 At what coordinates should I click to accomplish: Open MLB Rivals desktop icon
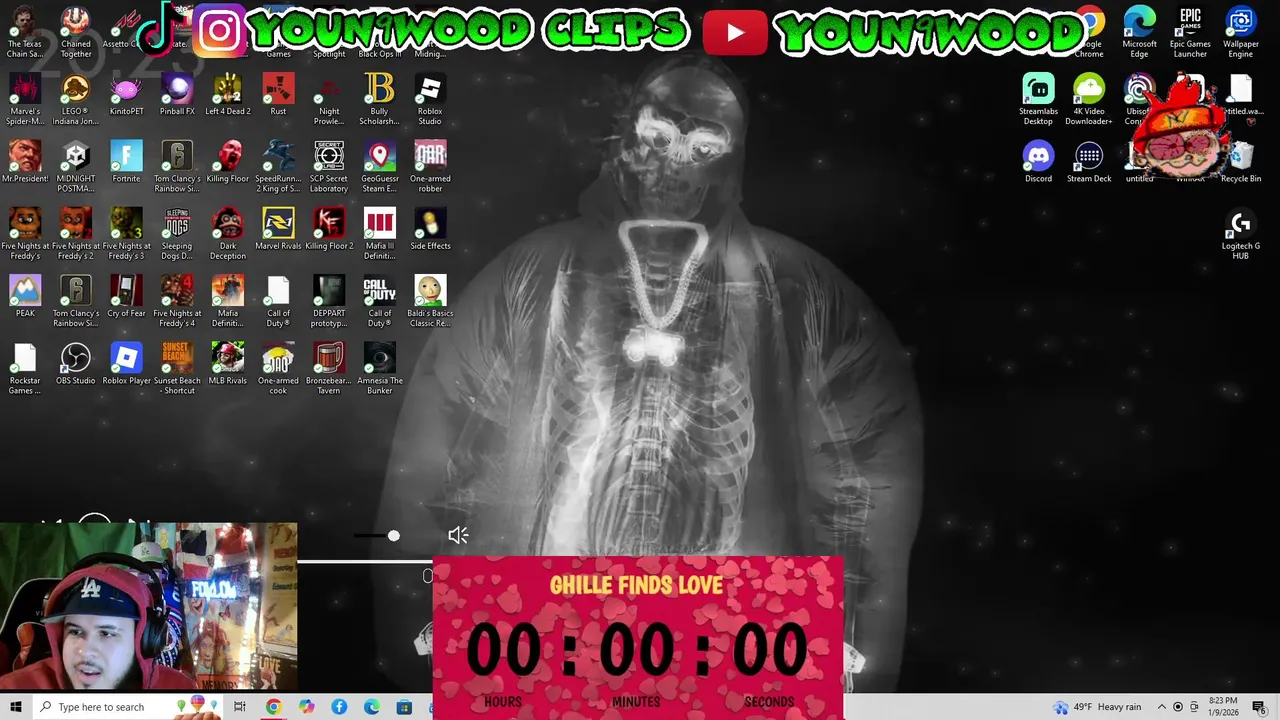pos(228,364)
